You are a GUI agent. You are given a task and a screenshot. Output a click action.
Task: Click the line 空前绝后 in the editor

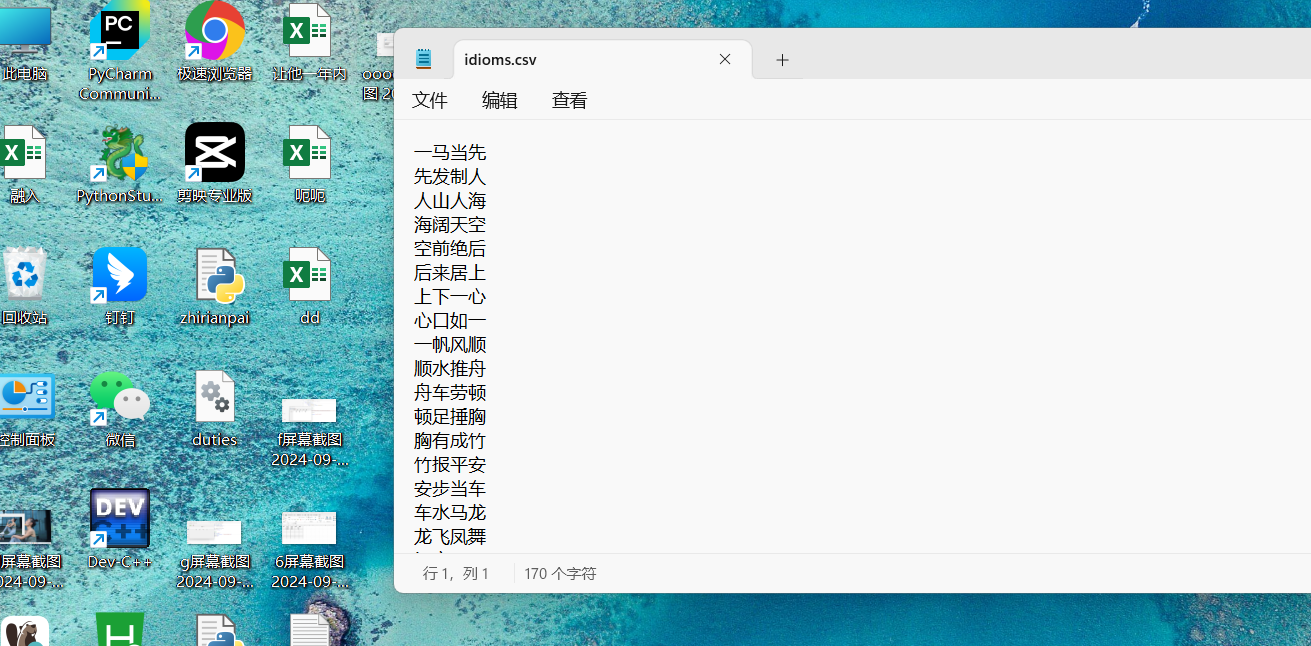point(450,248)
